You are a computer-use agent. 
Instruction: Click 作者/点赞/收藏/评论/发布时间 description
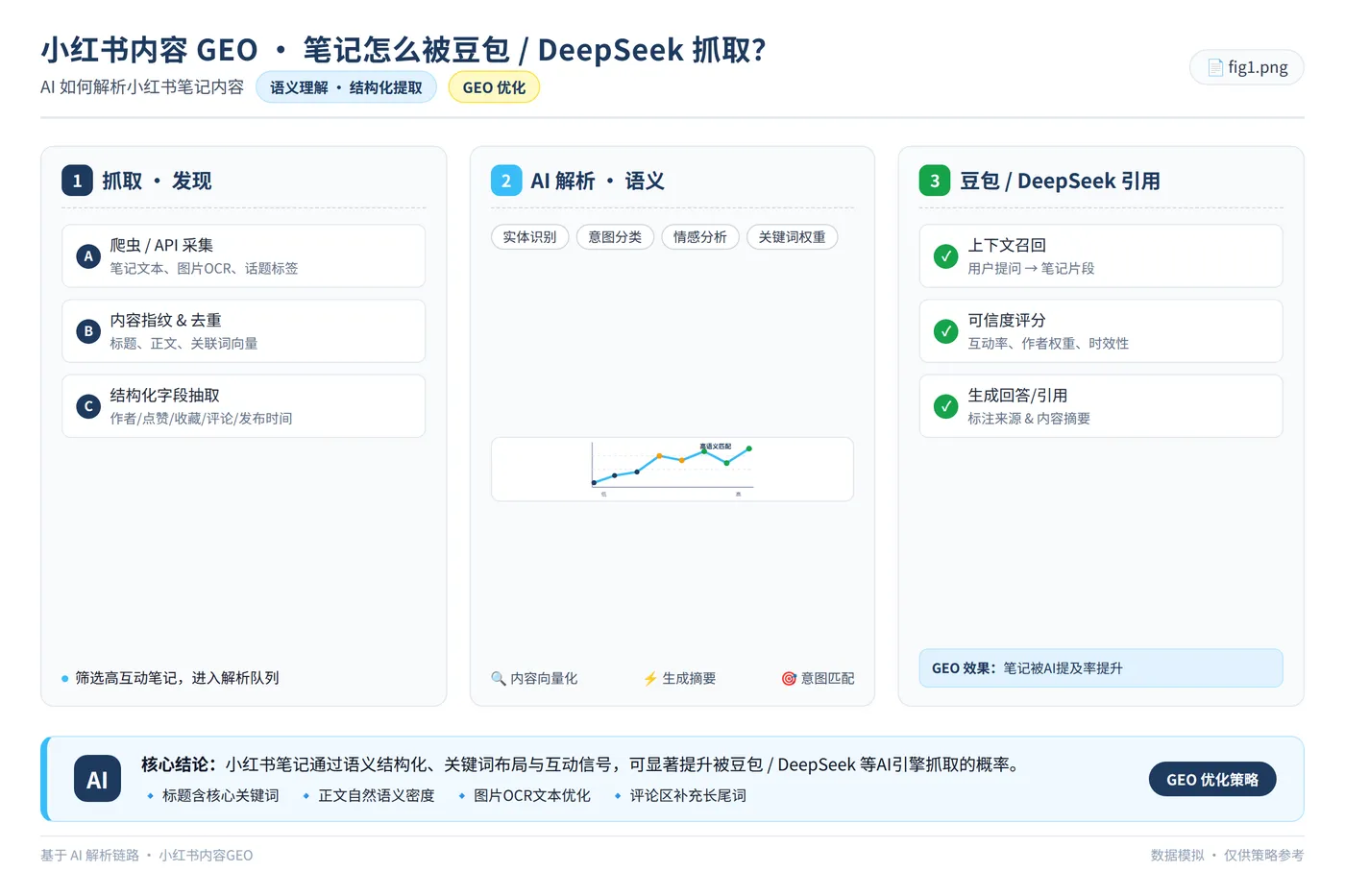click(x=201, y=419)
